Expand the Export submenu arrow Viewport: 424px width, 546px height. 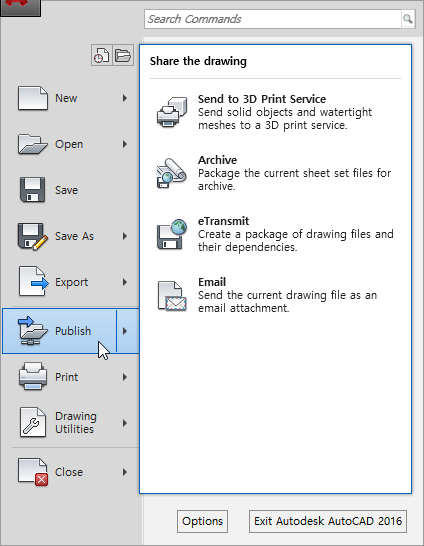click(x=125, y=282)
